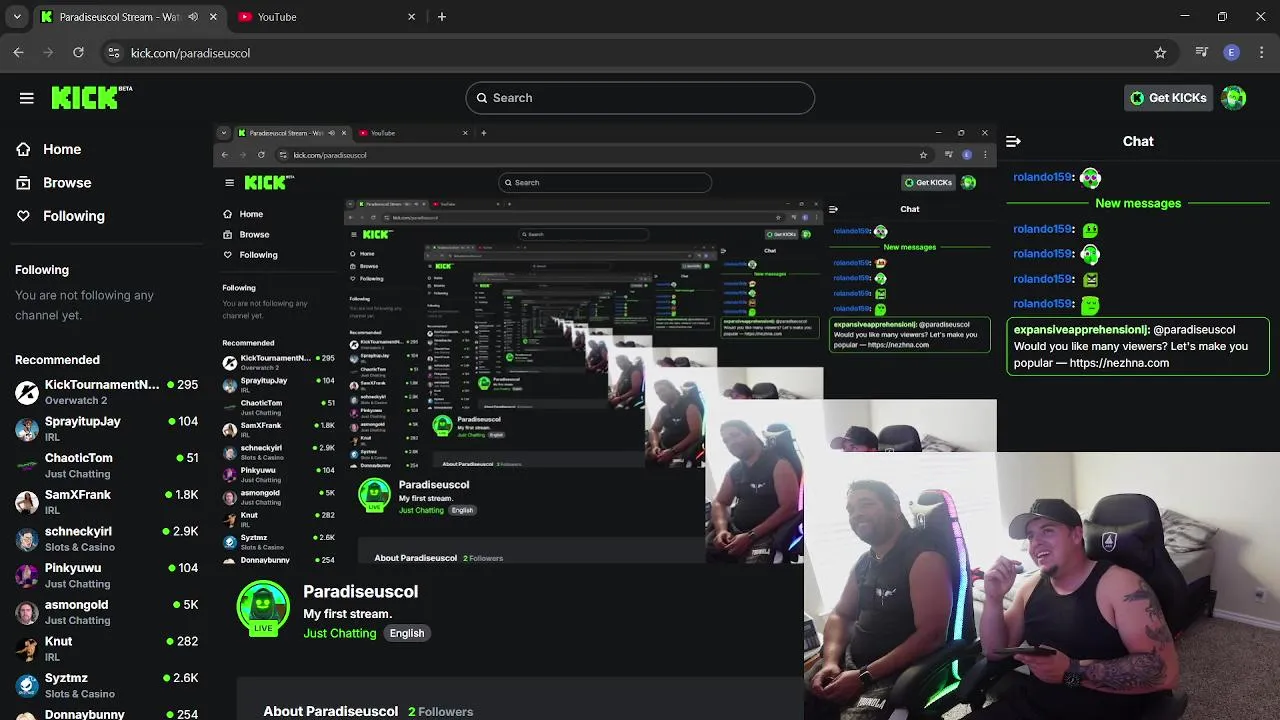Click the Recommended heading in sidebar
The height and width of the screenshot is (720, 1280).
tap(57, 360)
